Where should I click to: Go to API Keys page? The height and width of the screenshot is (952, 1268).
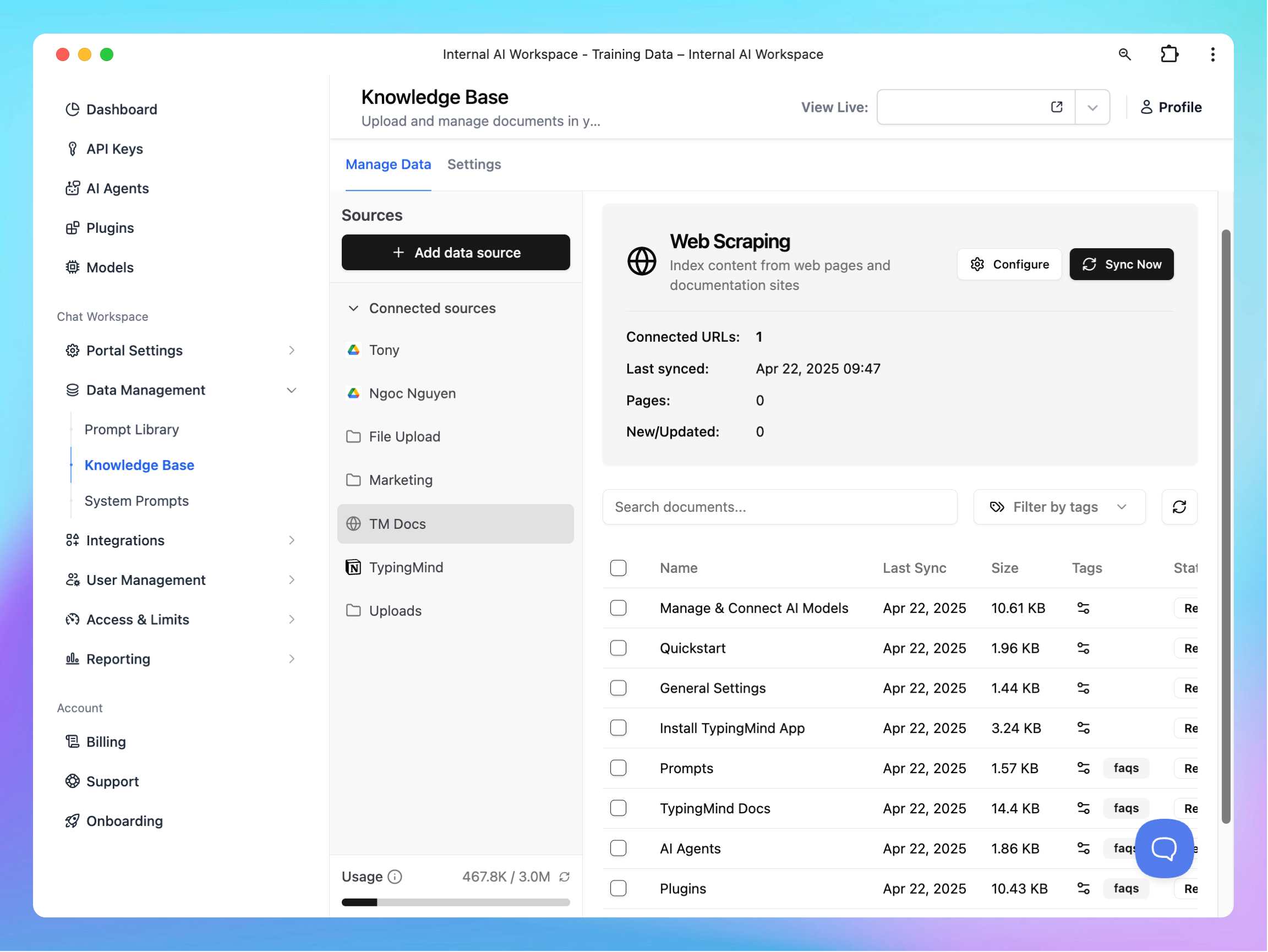[105, 149]
